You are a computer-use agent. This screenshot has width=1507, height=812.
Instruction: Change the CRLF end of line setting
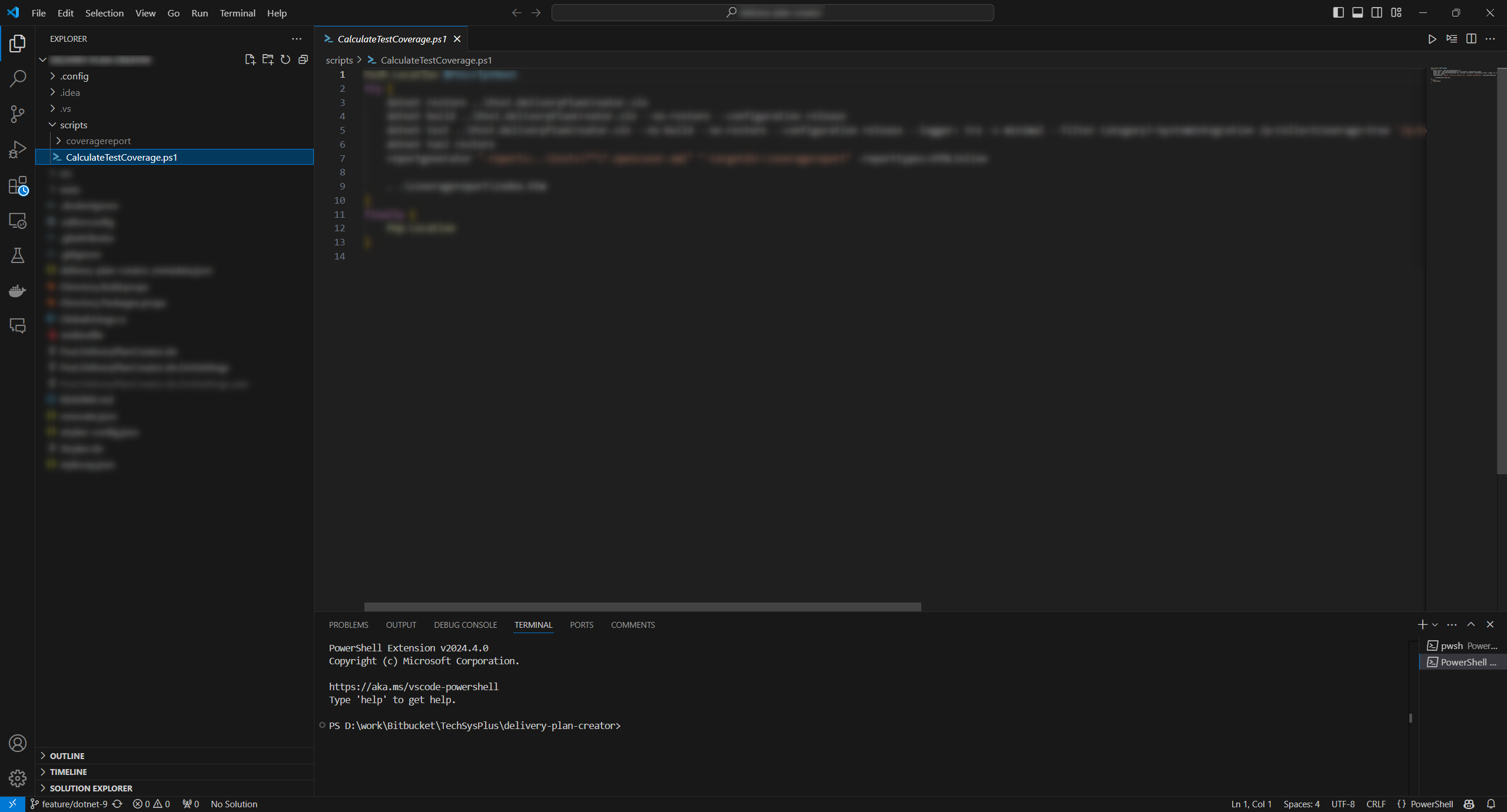coord(1376,804)
